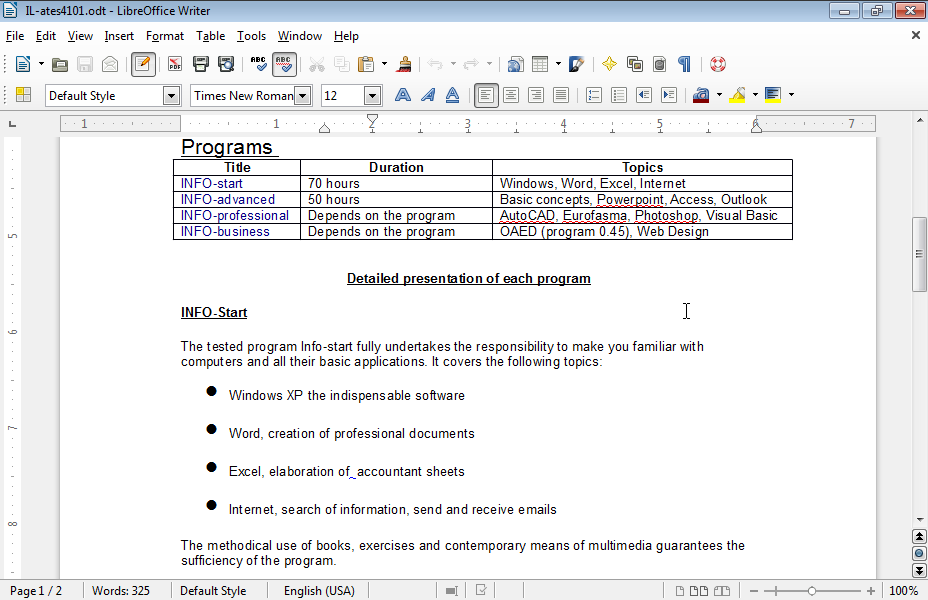Apply the yellow Highlighting color
928x600 pixels.
click(737, 95)
